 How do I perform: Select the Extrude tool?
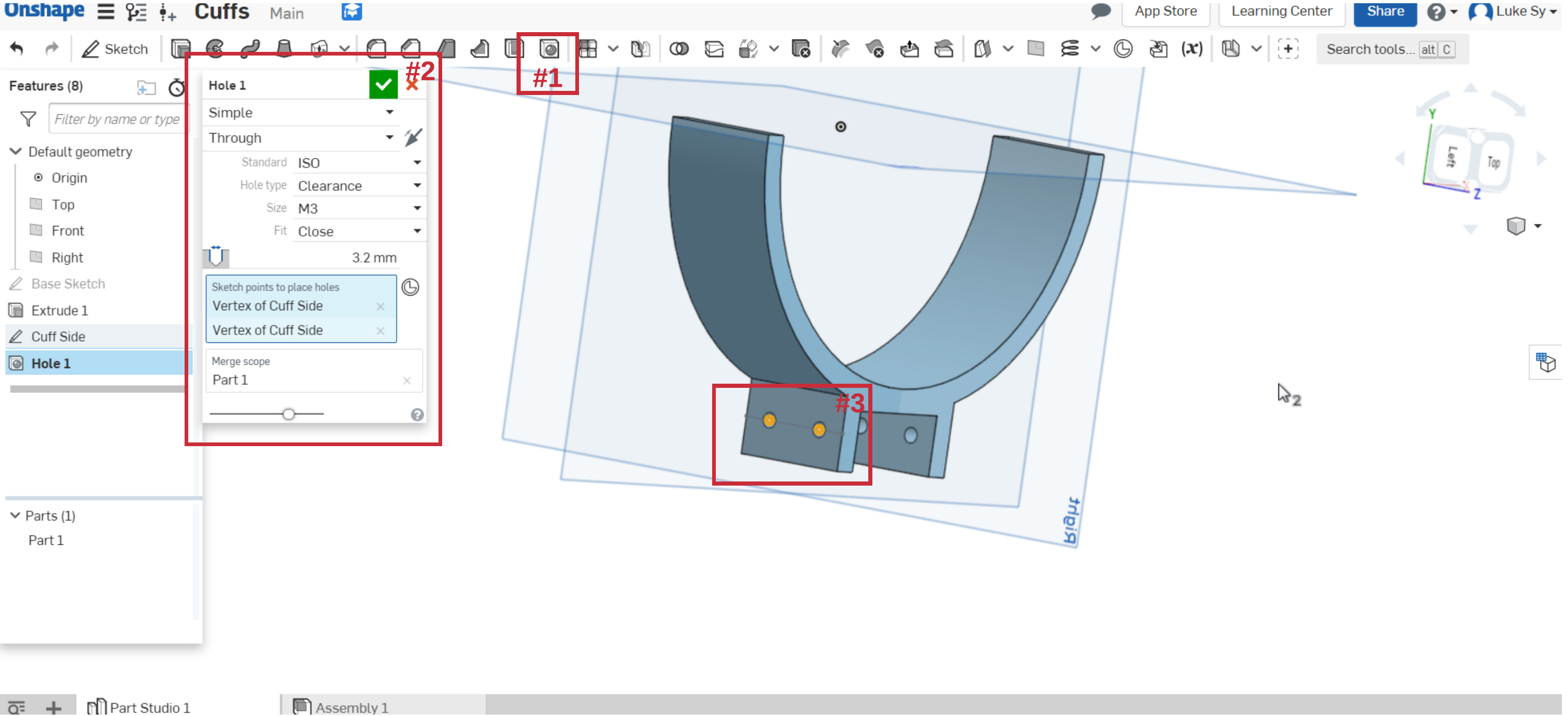(181, 49)
